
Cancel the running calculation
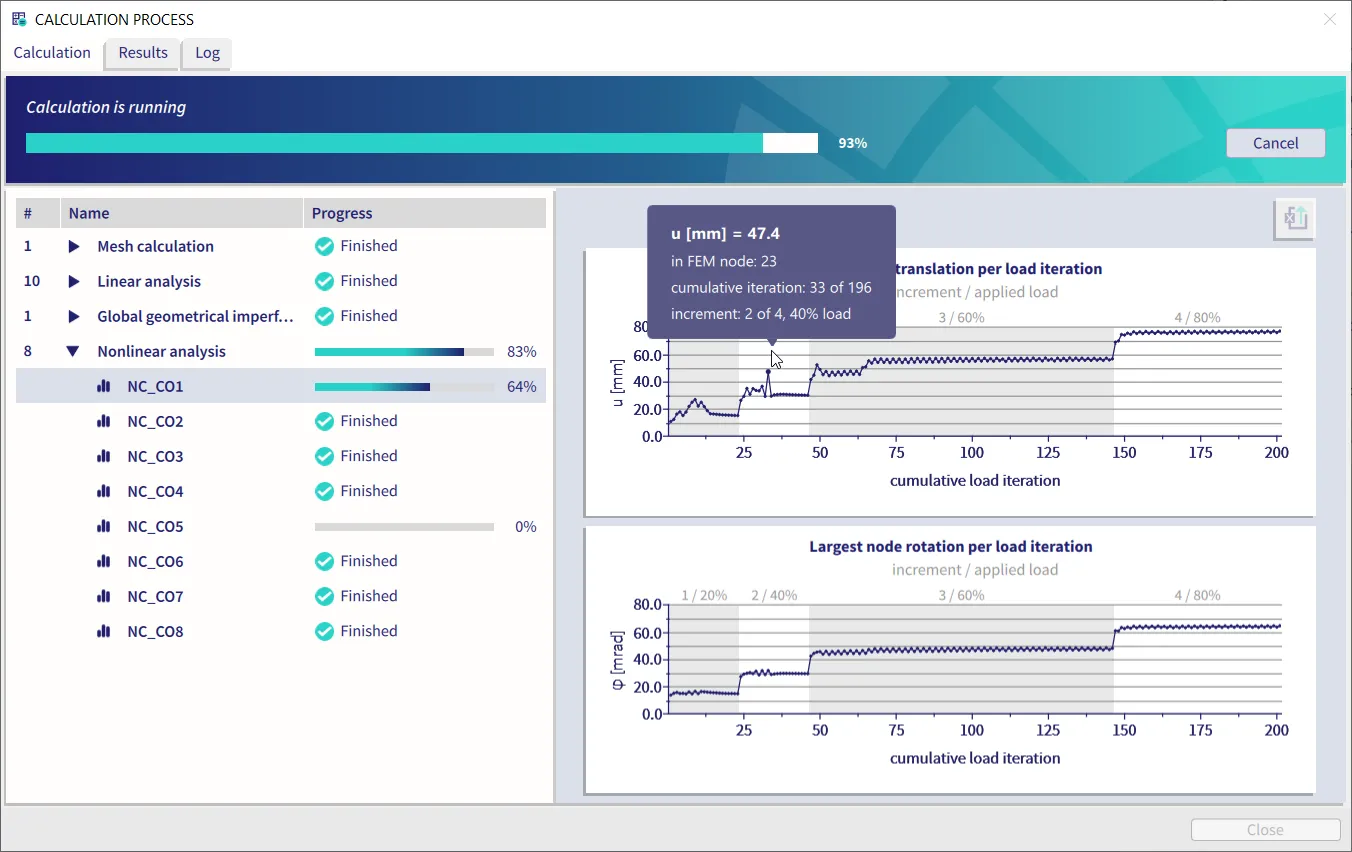1275,143
